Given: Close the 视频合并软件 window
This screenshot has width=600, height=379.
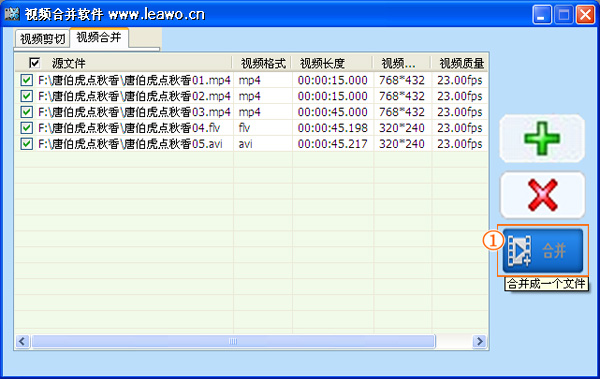Looking at the screenshot, I should (x=585, y=15).
